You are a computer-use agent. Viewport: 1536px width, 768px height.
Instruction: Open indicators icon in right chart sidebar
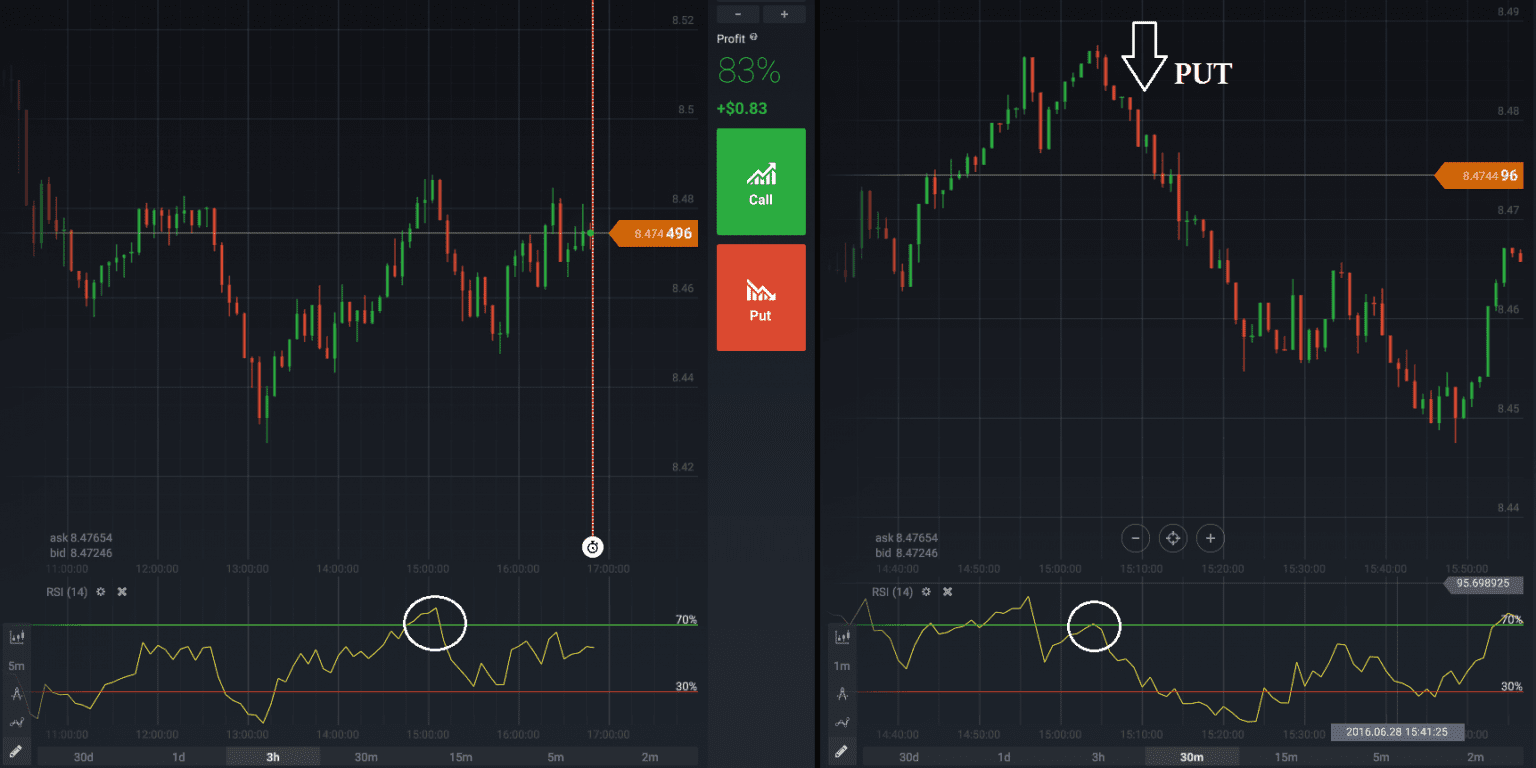pyautogui.click(x=842, y=721)
